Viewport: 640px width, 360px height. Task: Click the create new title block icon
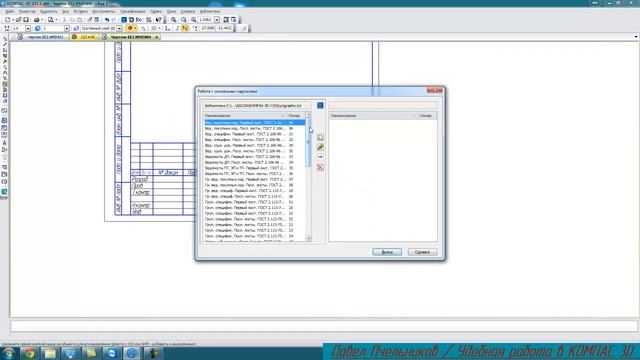pyautogui.click(x=320, y=137)
